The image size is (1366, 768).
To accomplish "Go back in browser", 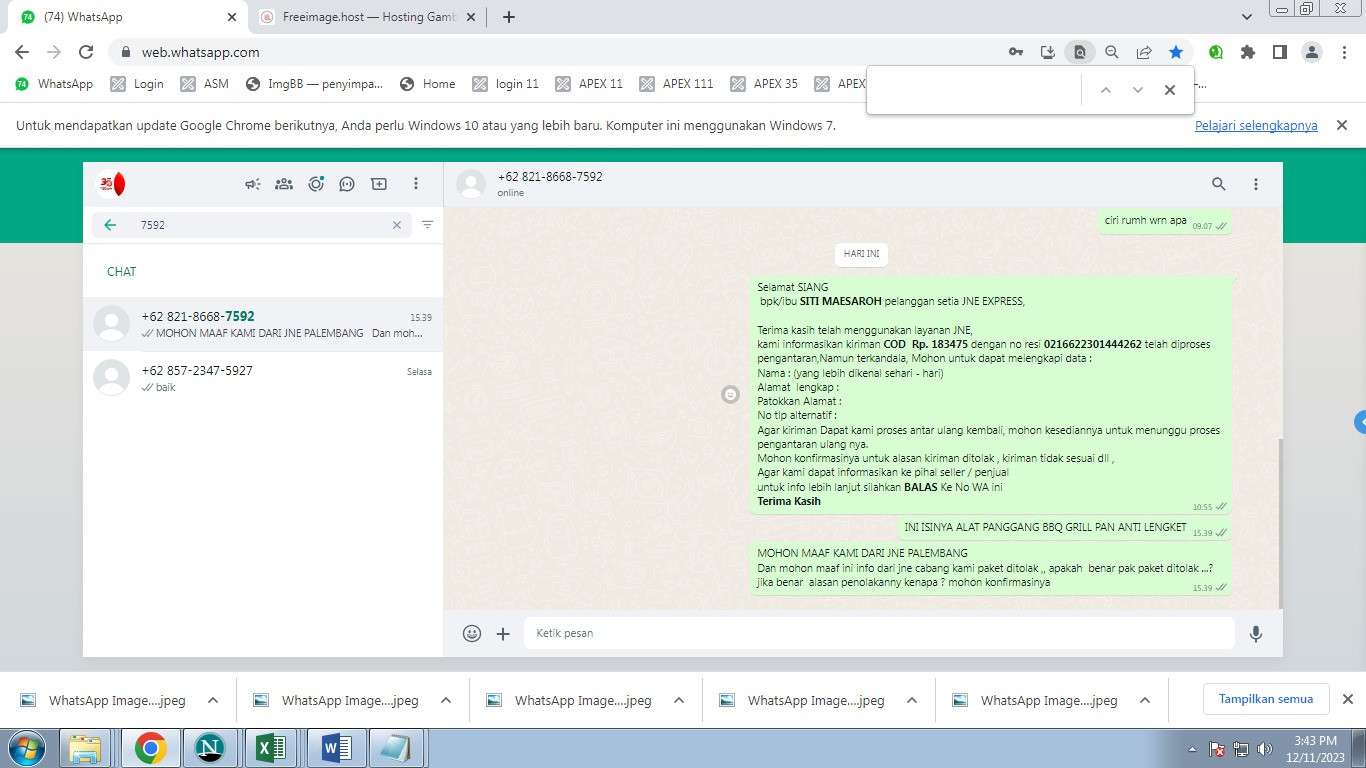I will click(22, 52).
